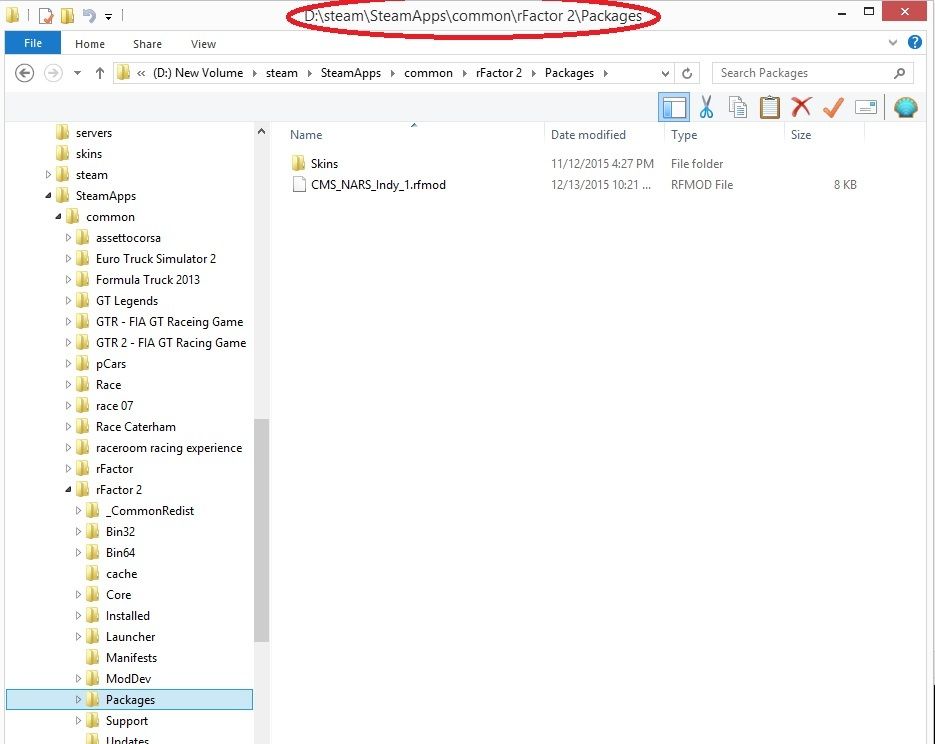Click the Up one level arrow
The image size is (935, 744).
tap(100, 73)
